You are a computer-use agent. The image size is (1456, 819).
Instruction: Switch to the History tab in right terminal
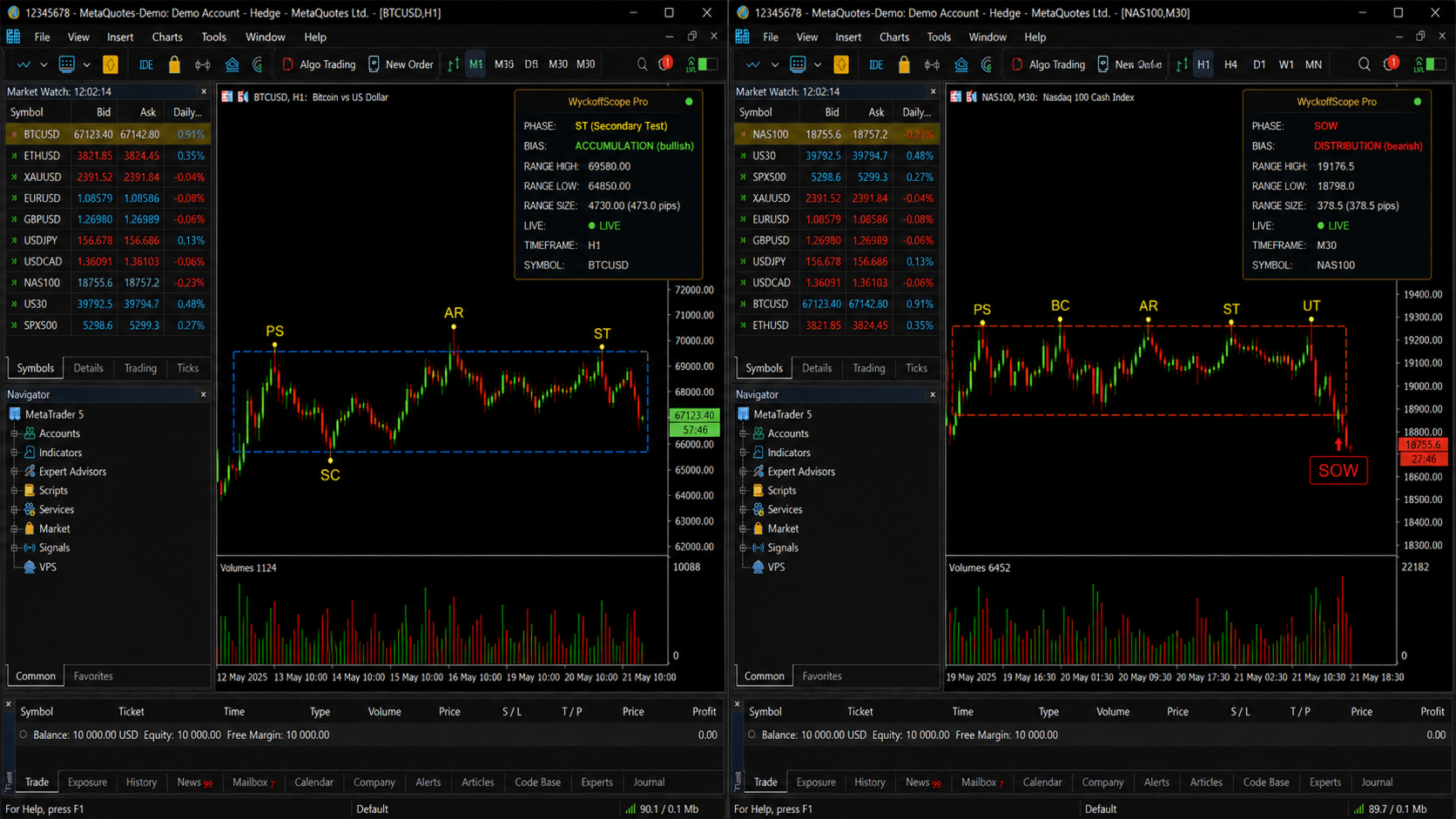coord(869,782)
